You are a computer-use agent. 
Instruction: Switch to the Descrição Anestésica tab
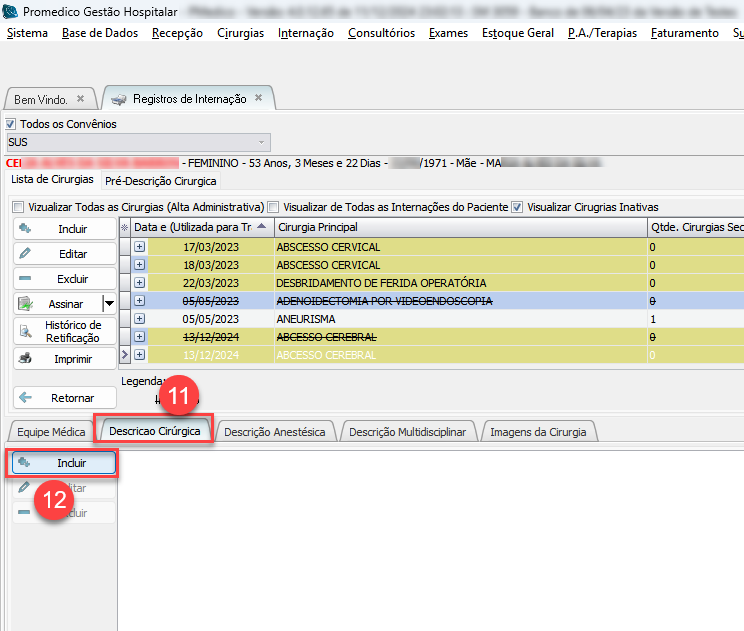pos(275,432)
